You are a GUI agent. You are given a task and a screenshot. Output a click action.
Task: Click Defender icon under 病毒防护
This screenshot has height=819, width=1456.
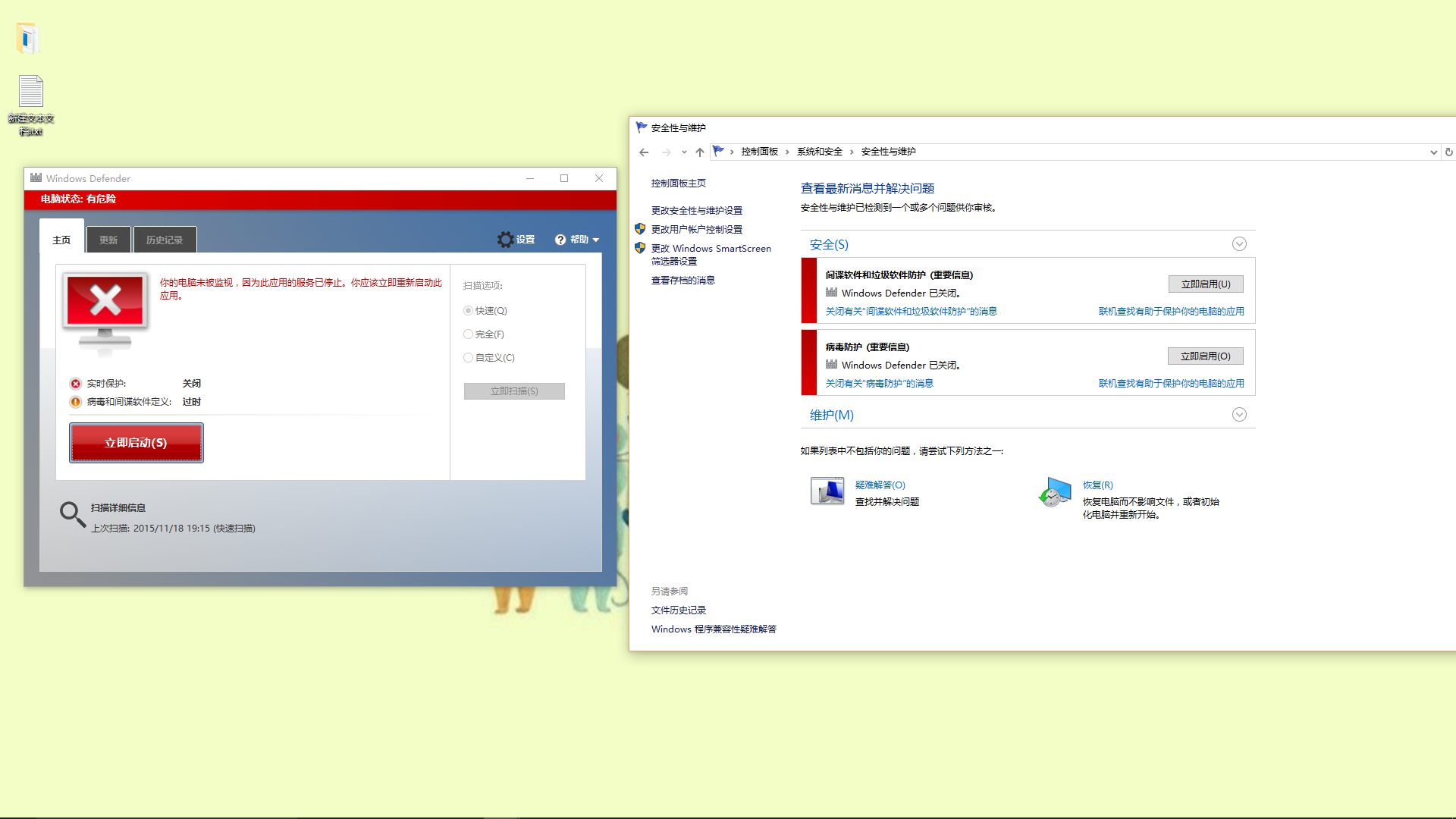click(832, 365)
